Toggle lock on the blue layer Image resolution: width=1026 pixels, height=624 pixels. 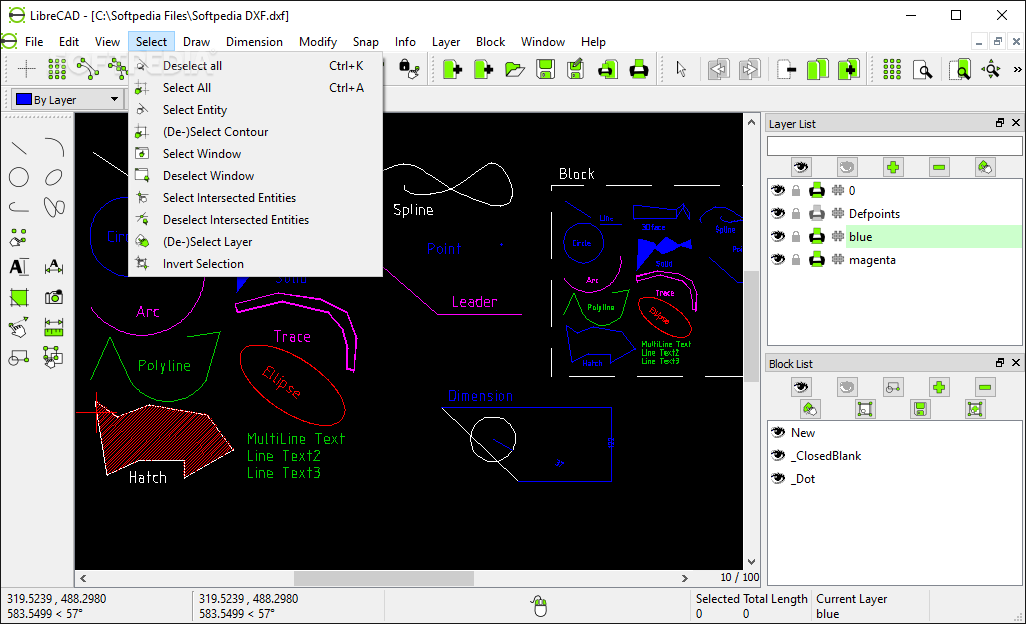point(796,237)
